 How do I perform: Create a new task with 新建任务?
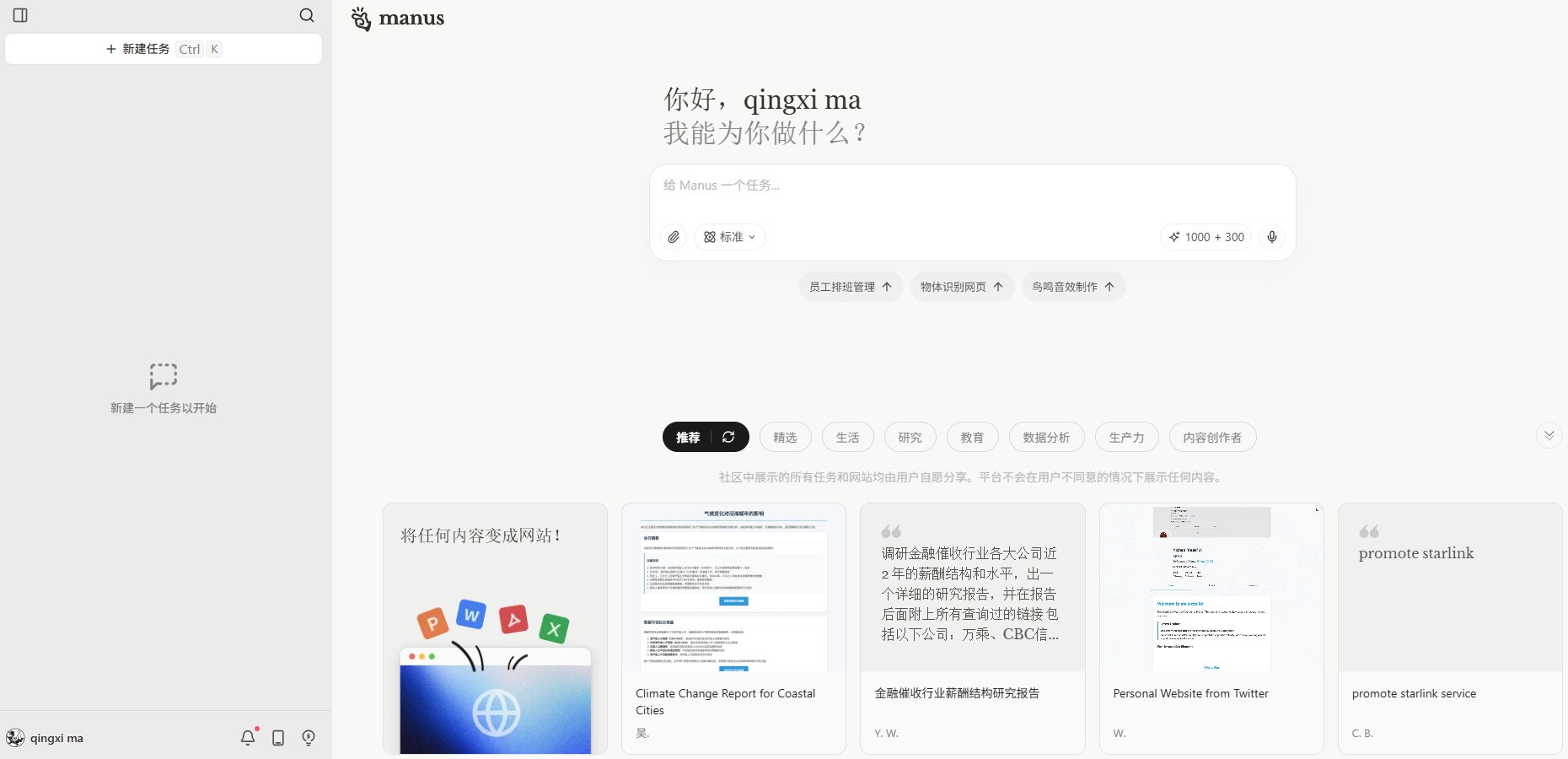point(164,49)
